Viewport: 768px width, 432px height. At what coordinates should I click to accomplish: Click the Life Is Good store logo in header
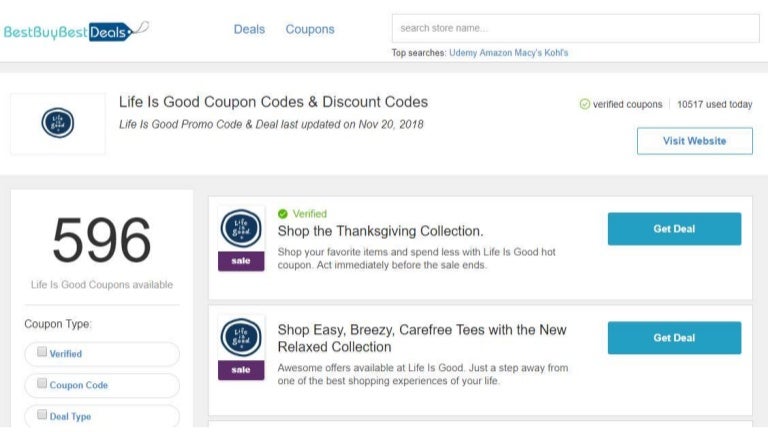[58, 123]
